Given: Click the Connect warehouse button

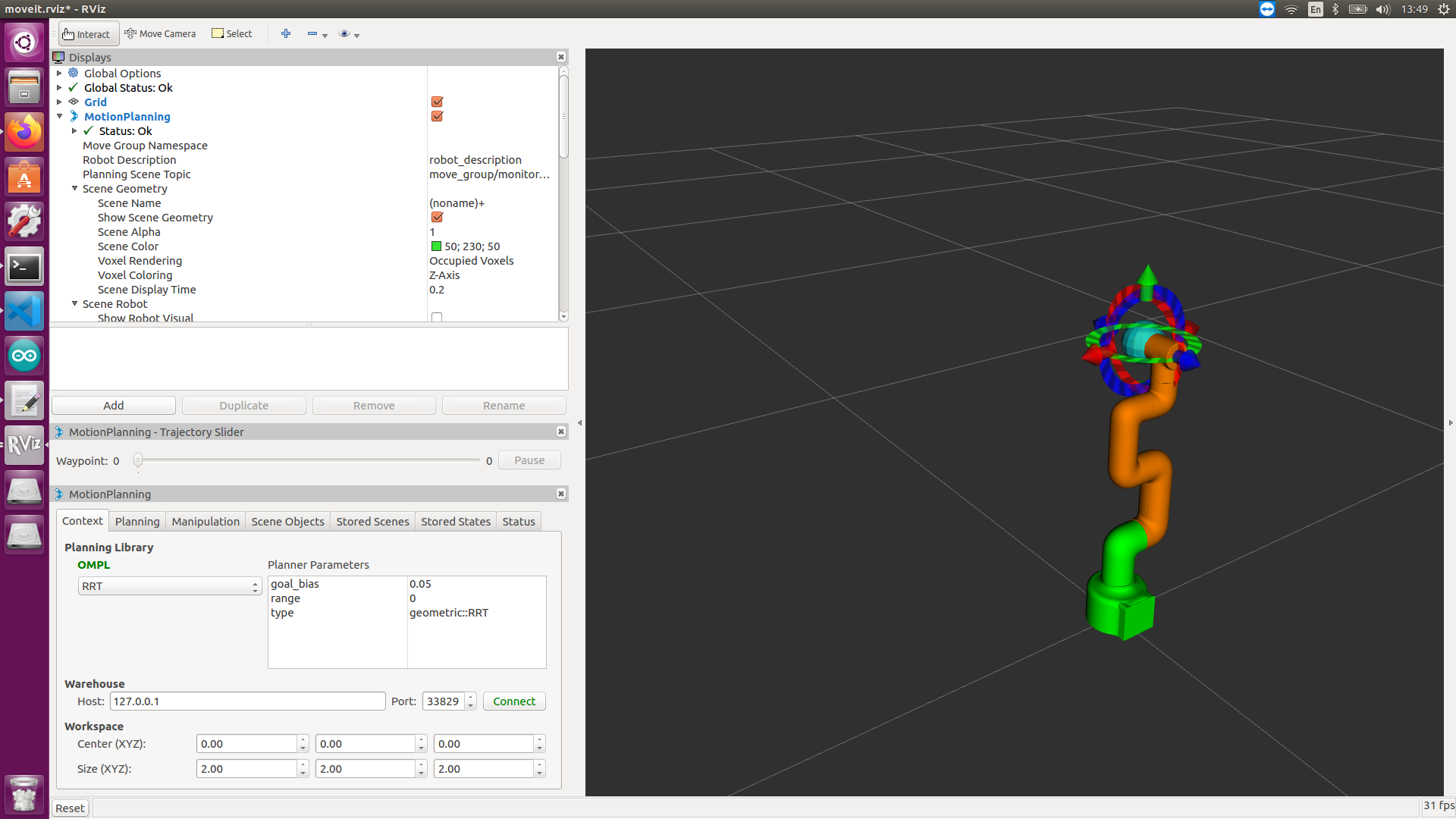Looking at the screenshot, I should pos(514,701).
